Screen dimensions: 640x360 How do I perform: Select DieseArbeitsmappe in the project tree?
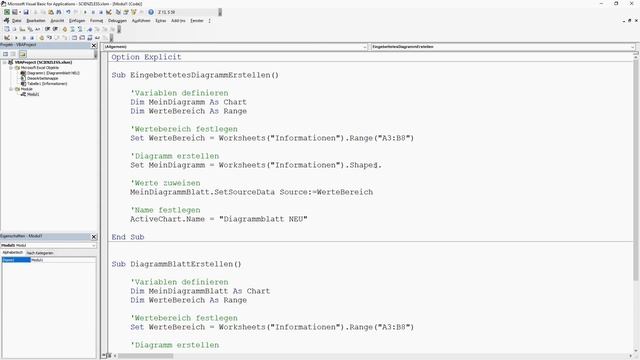click(x=42, y=78)
